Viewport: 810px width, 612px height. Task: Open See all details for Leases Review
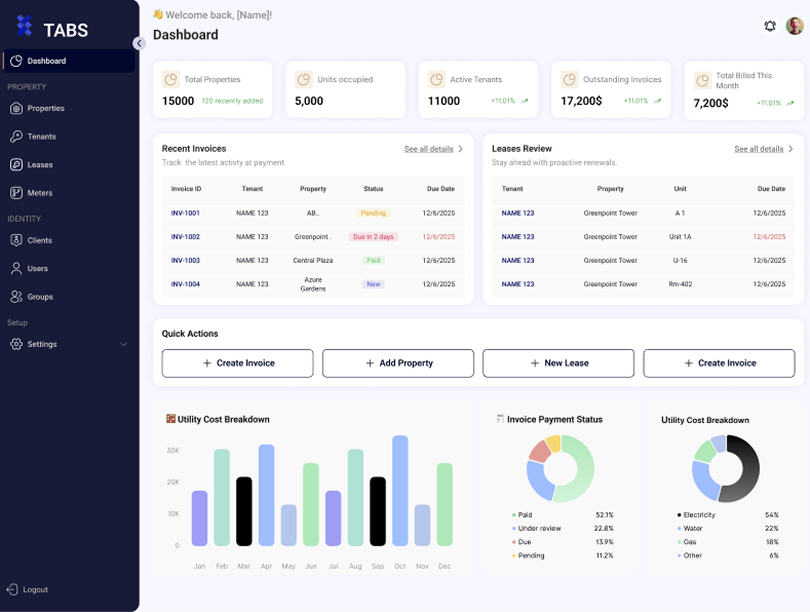(763, 149)
